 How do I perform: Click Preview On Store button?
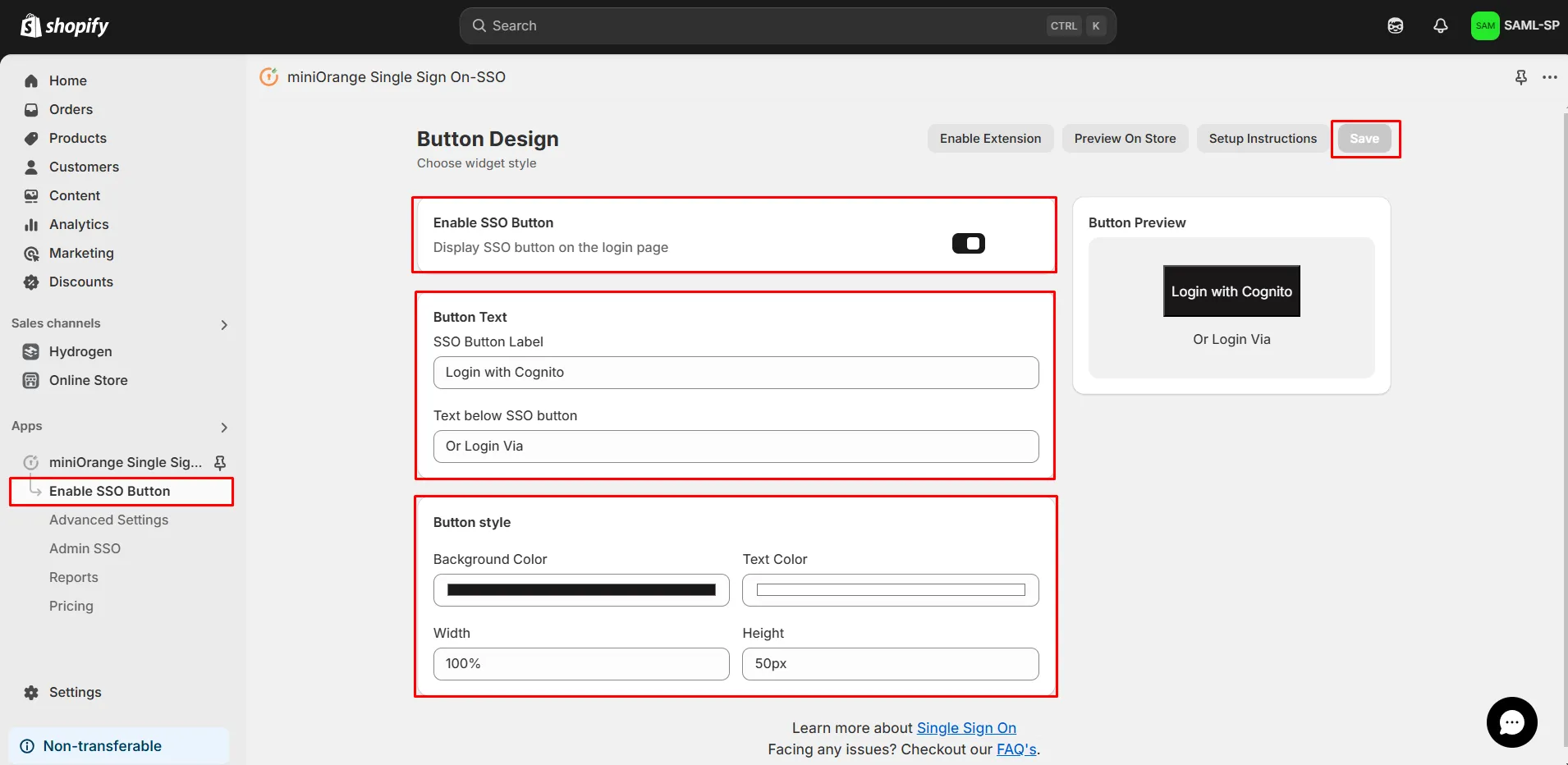click(x=1125, y=139)
